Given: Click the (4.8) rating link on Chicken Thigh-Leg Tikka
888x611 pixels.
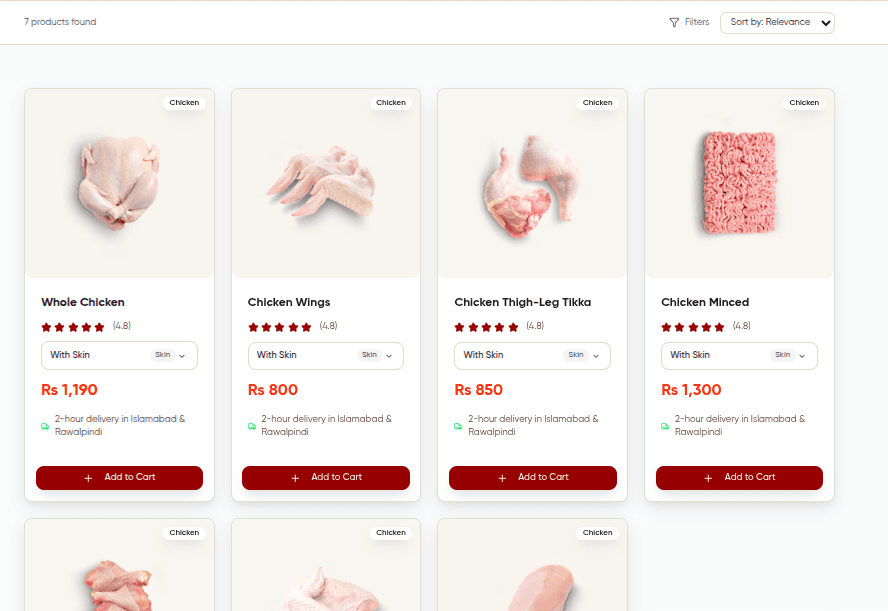Looking at the screenshot, I should 535,326.
